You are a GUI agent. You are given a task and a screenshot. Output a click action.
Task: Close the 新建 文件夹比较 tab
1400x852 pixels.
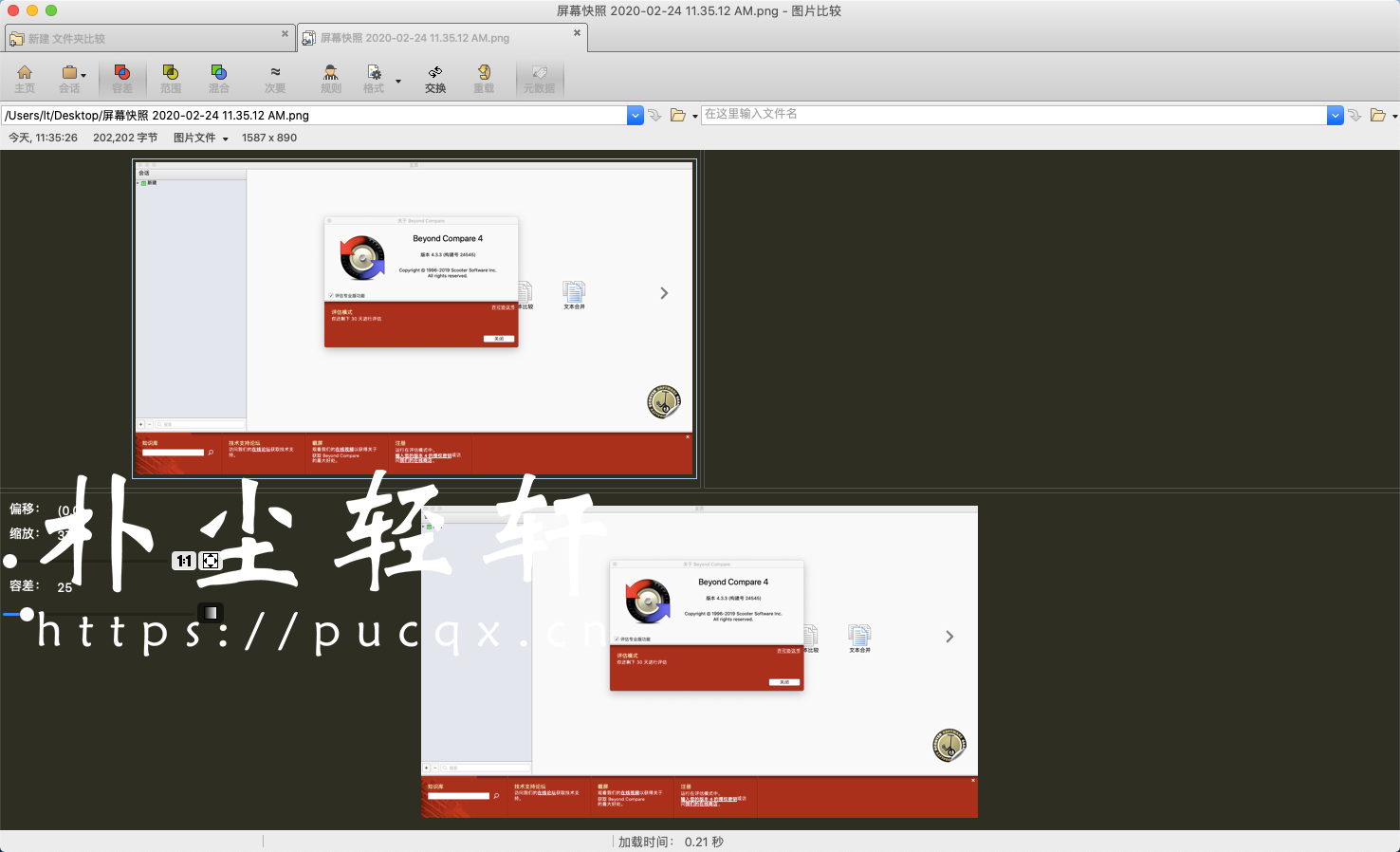pyautogui.click(x=285, y=34)
